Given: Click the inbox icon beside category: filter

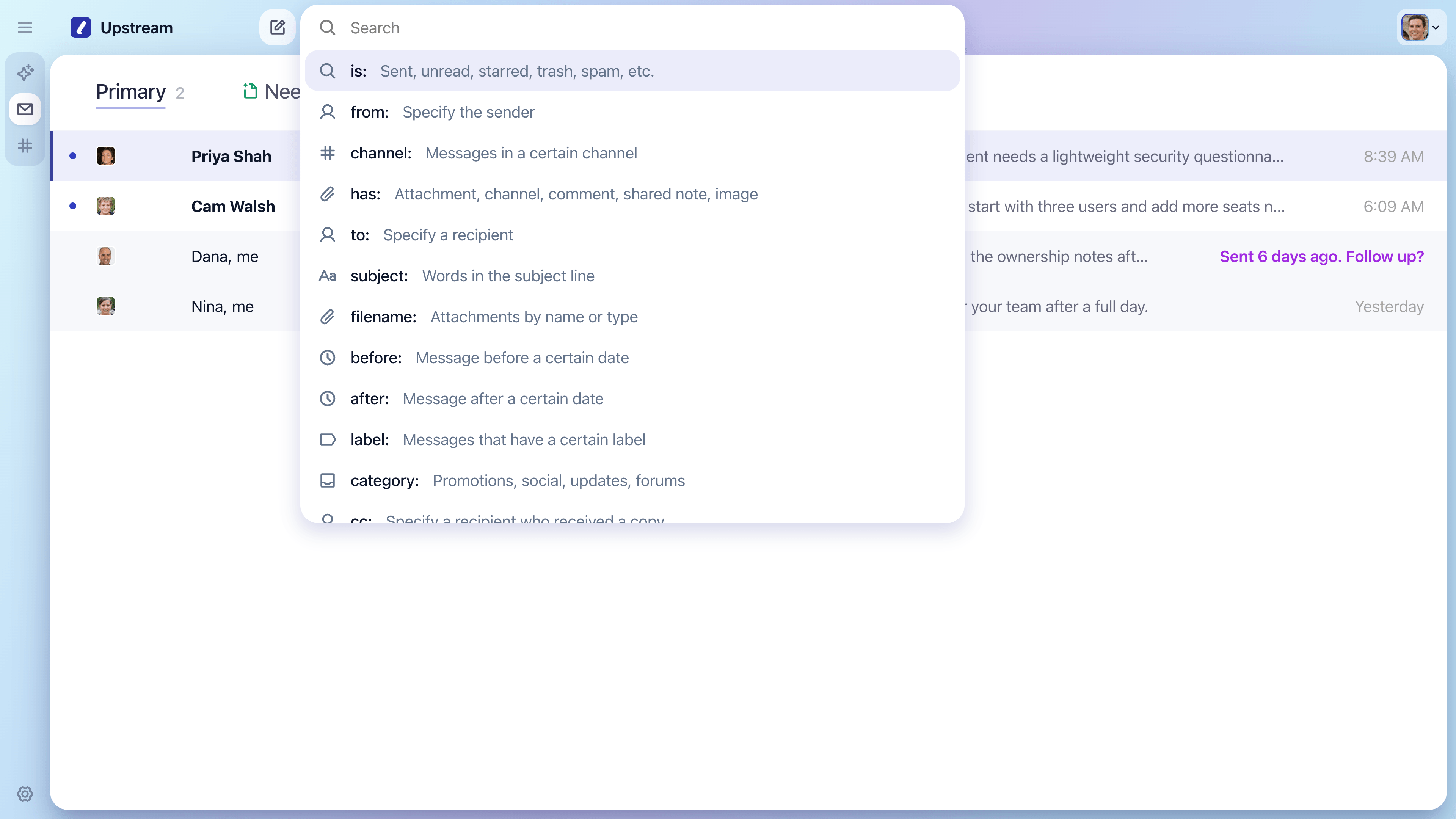Looking at the screenshot, I should [x=327, y=480].
